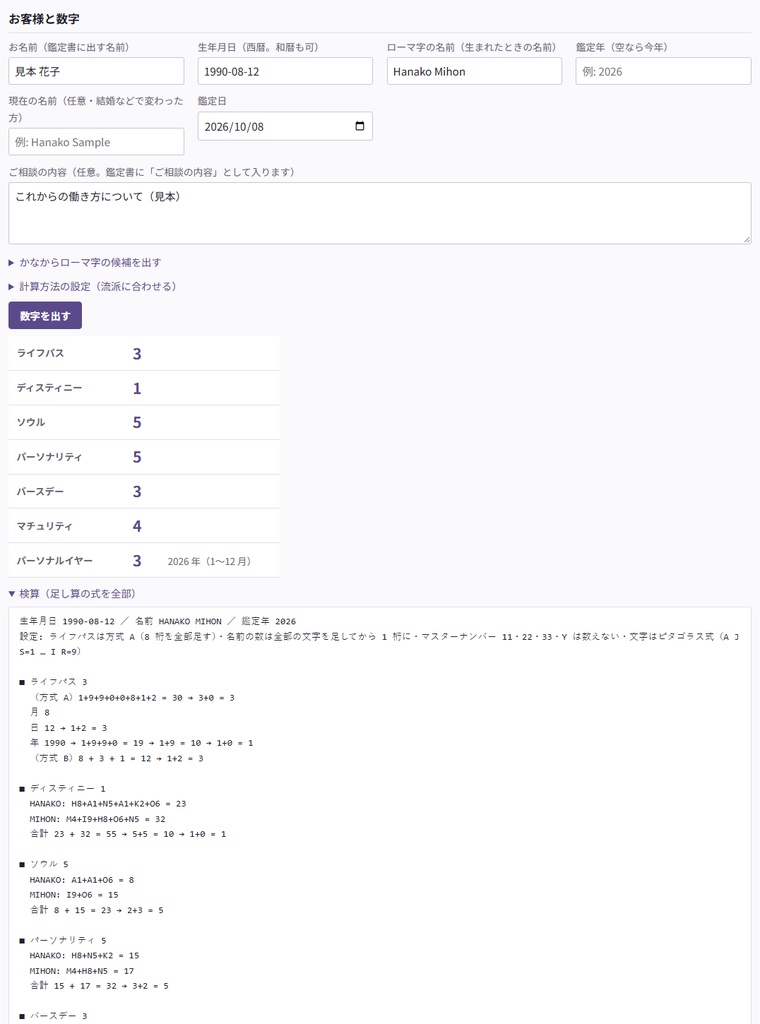Open the calendar picker icon in 鑑定日 field
Screen dimensions: 760x1024
point(359,126)
